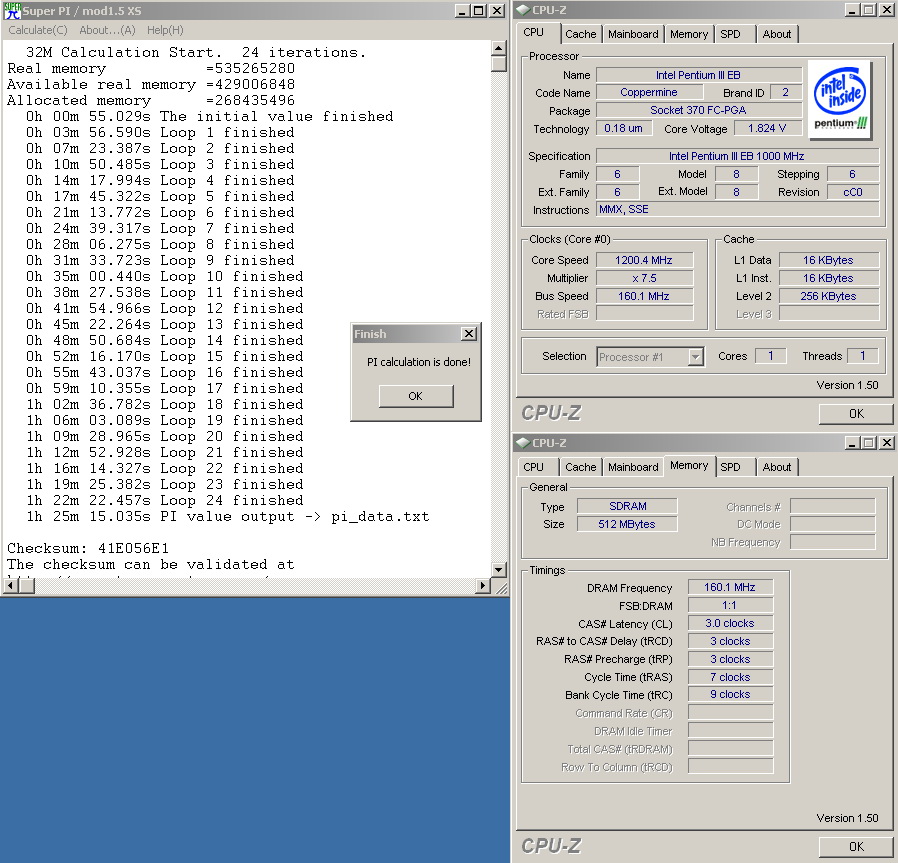Switch to About tab in bottom CPU-Z
Screen dimensions: 898x863
pos(777,467)
